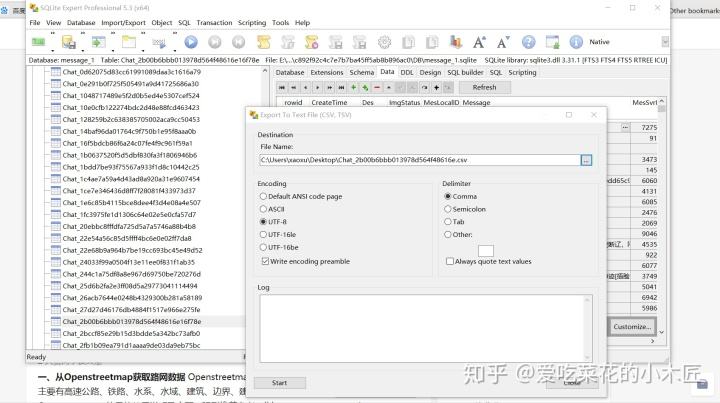Go to last record in data navigator
The image size is (720, 403).
pos(341,87)
